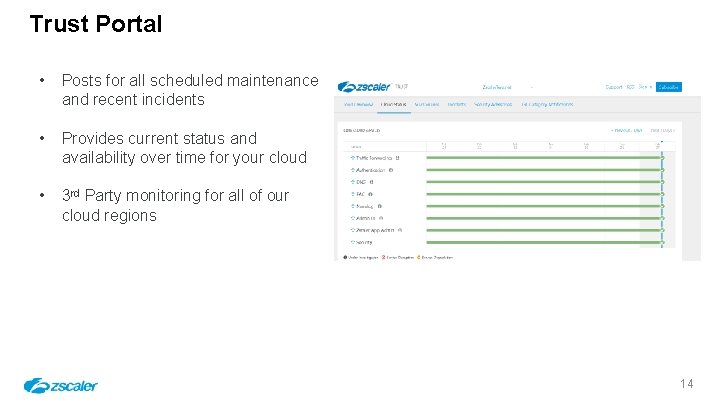Click the info icon beside Zscaler App Admin
This screenshot has width=720, height=405.
400,230
